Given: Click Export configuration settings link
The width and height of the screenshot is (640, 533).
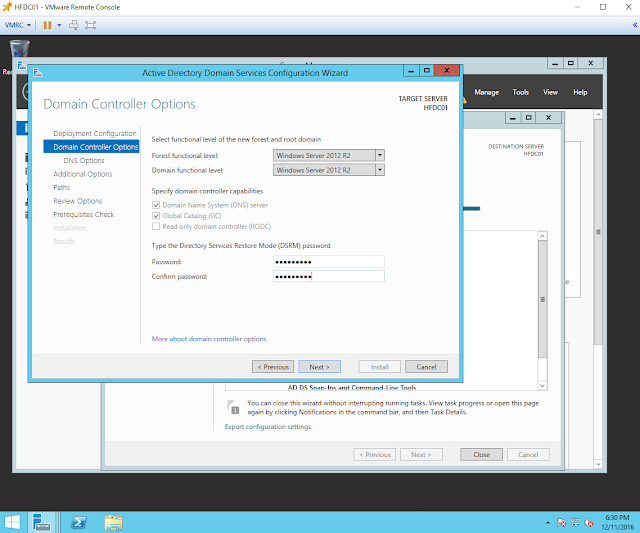Looking at the screenshot, I should (x=268, y=426).
